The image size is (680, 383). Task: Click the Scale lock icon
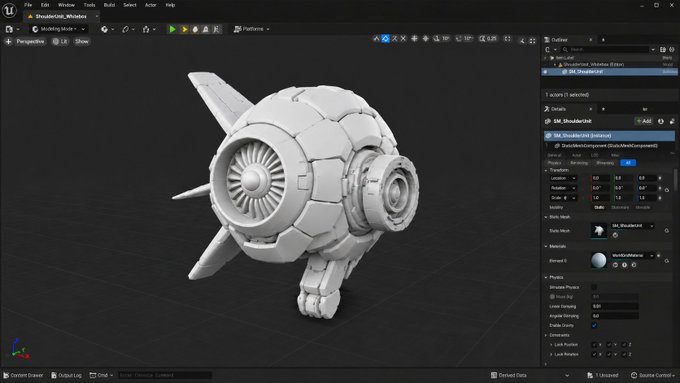565,198
